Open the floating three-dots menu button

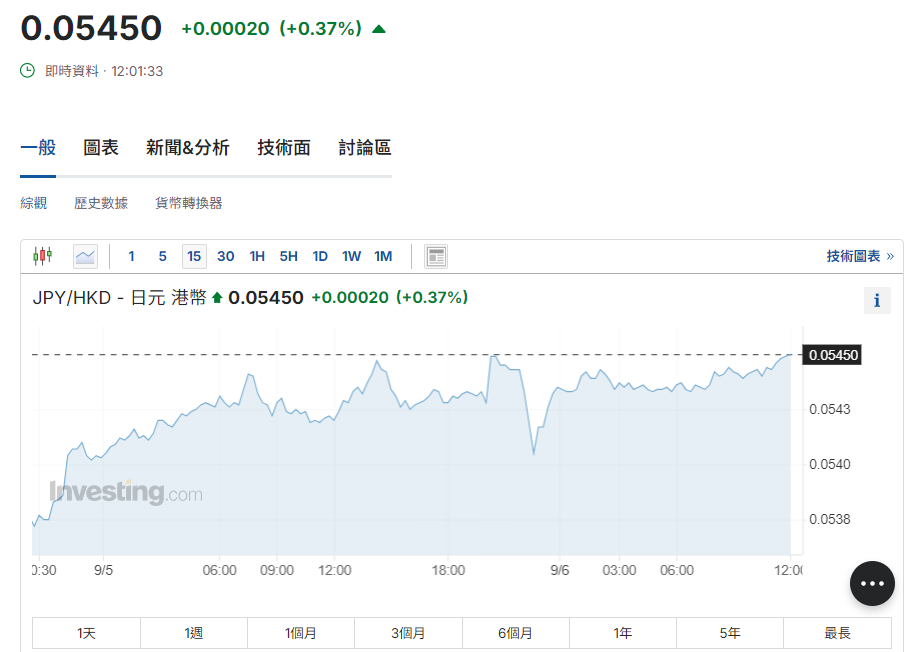click(872, 583)
